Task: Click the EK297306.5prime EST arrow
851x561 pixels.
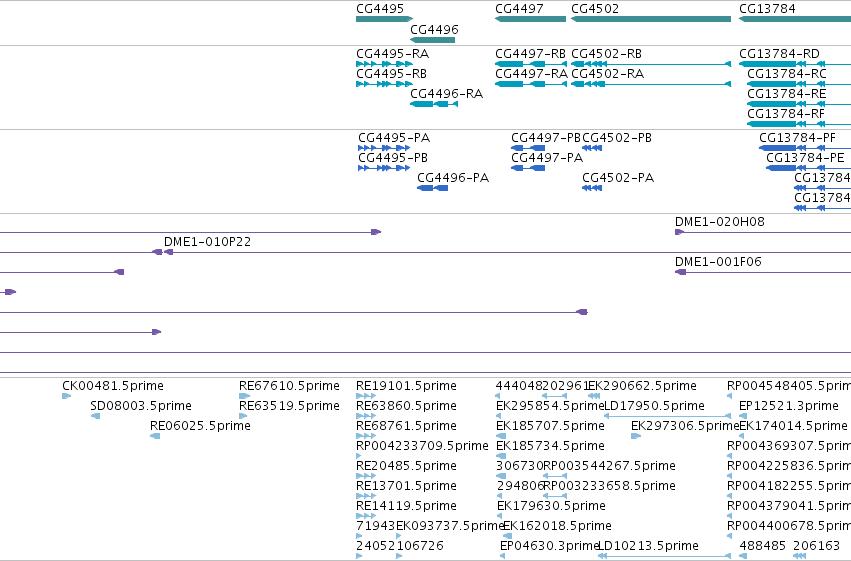Action: (636, 436)
